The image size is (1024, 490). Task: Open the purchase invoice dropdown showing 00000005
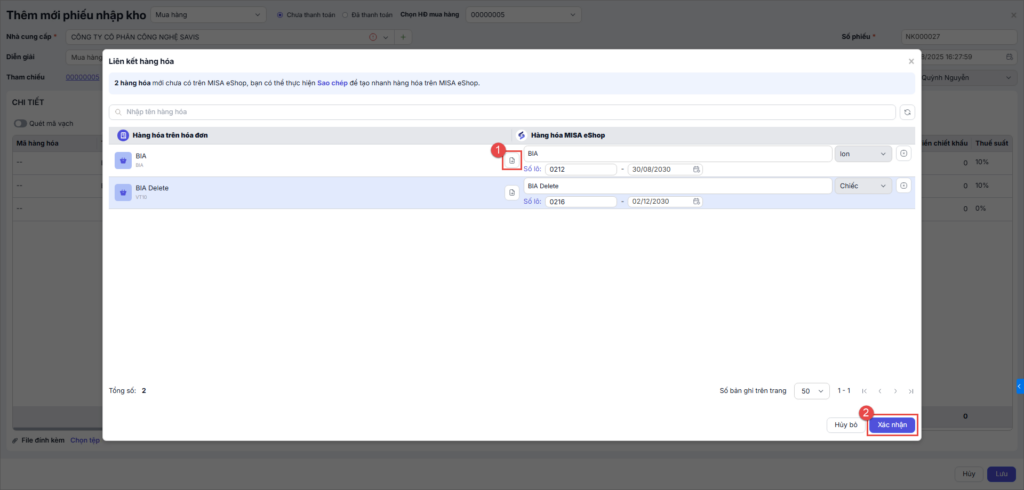523,14
